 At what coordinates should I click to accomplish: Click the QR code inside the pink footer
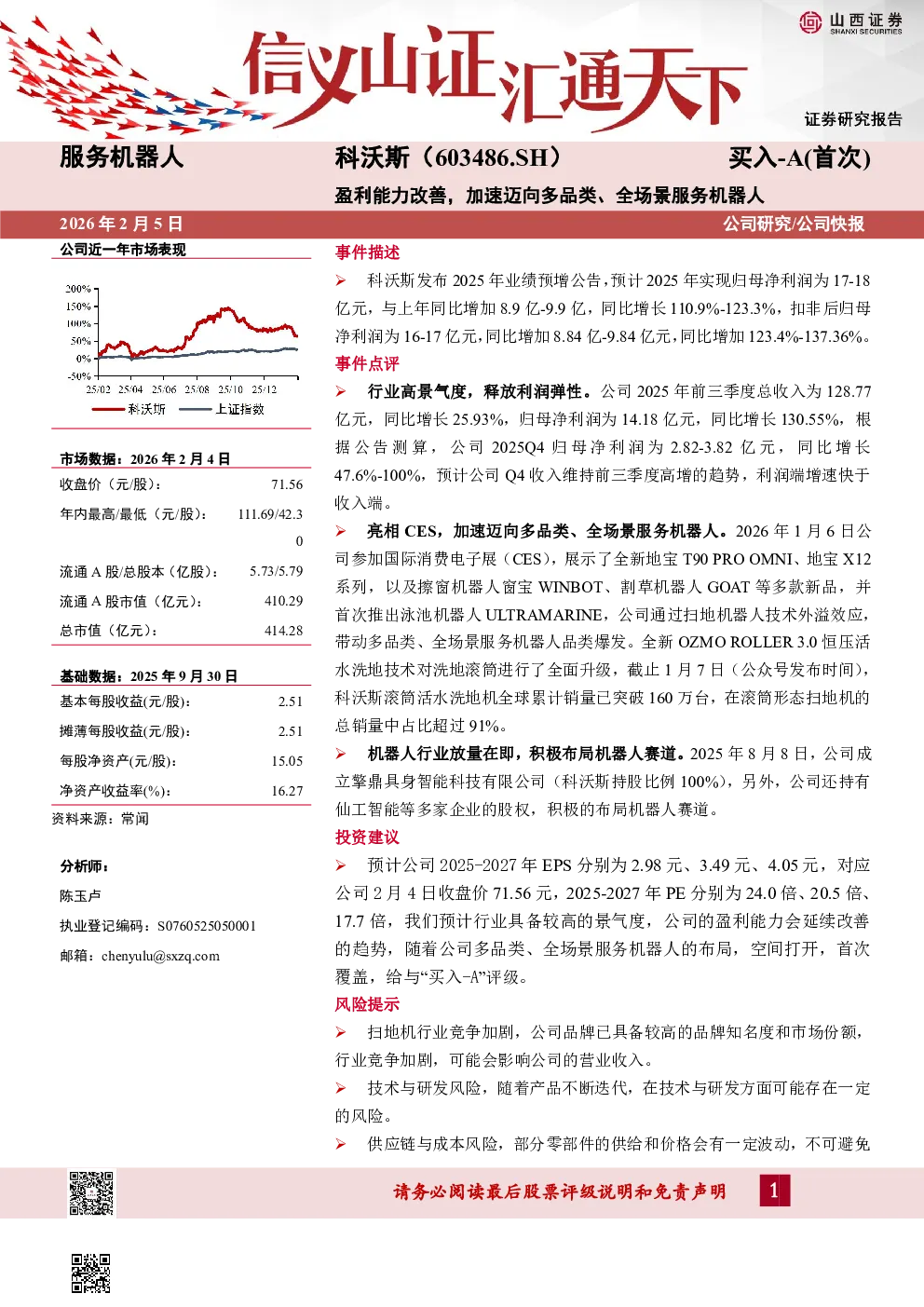91,1193
